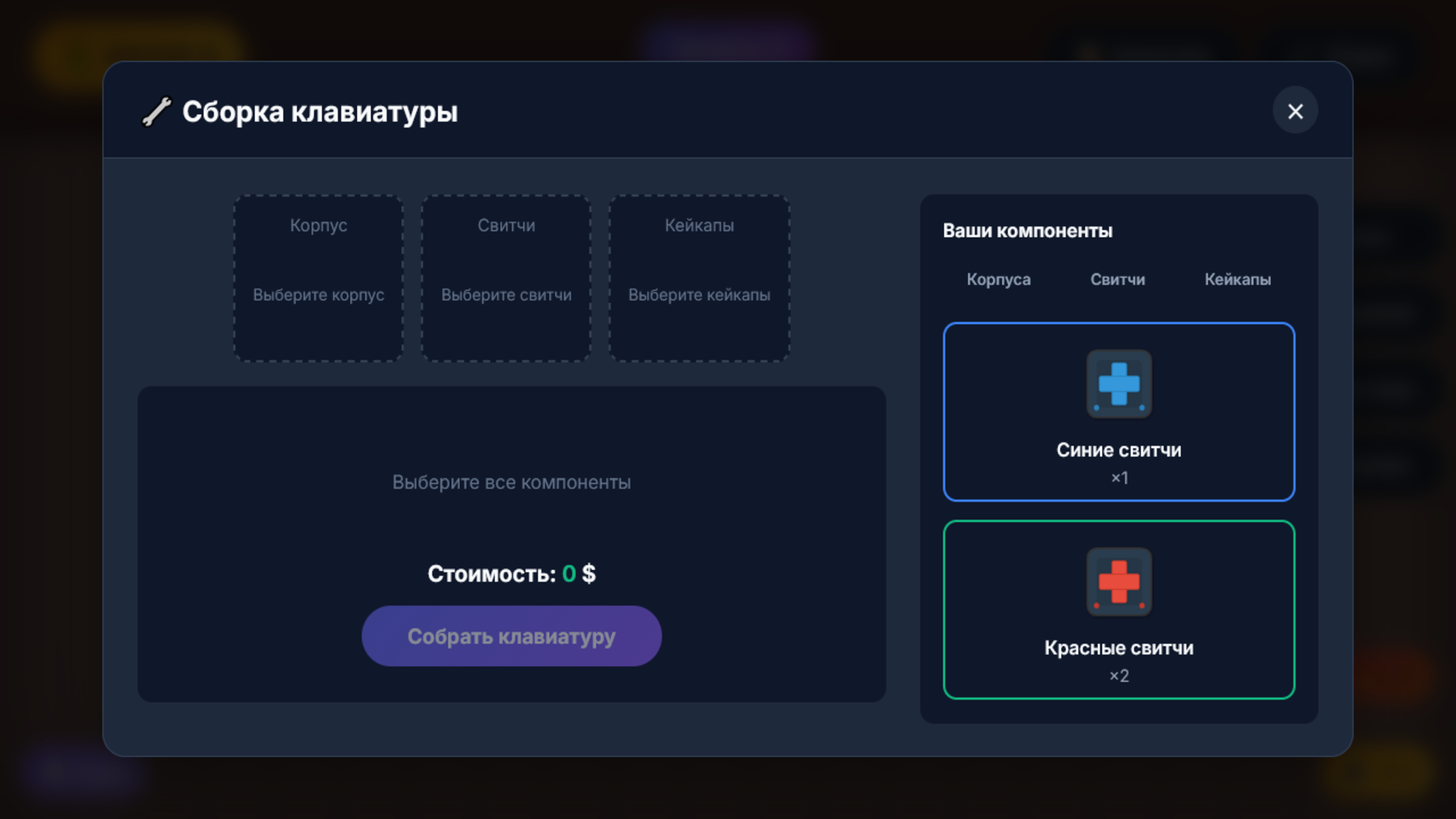Click the Выберите корпус placeholder text
Image resolution: width=1456 pixels, height=819 pixels.
click(x=317, y=295)
